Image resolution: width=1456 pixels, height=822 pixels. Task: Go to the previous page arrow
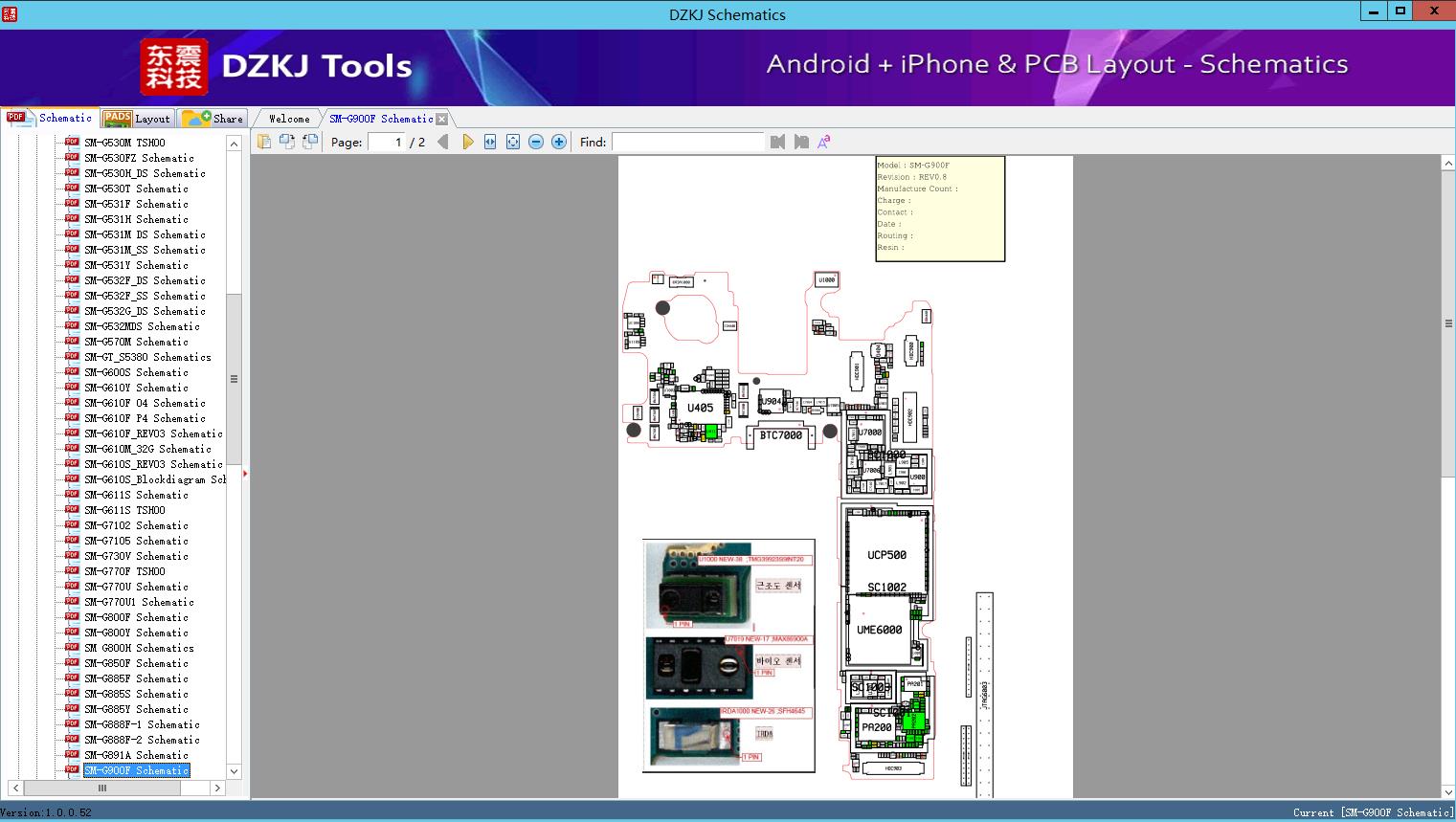pyautogui.click(x=443, y=142)
